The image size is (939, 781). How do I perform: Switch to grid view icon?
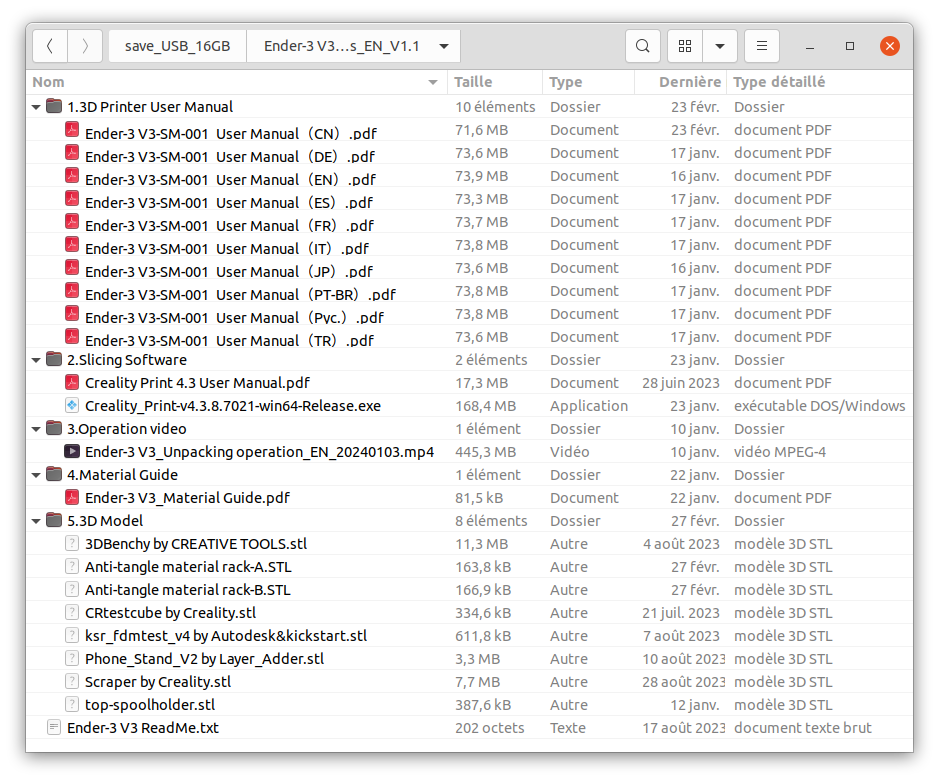click(x=685, y=46)
